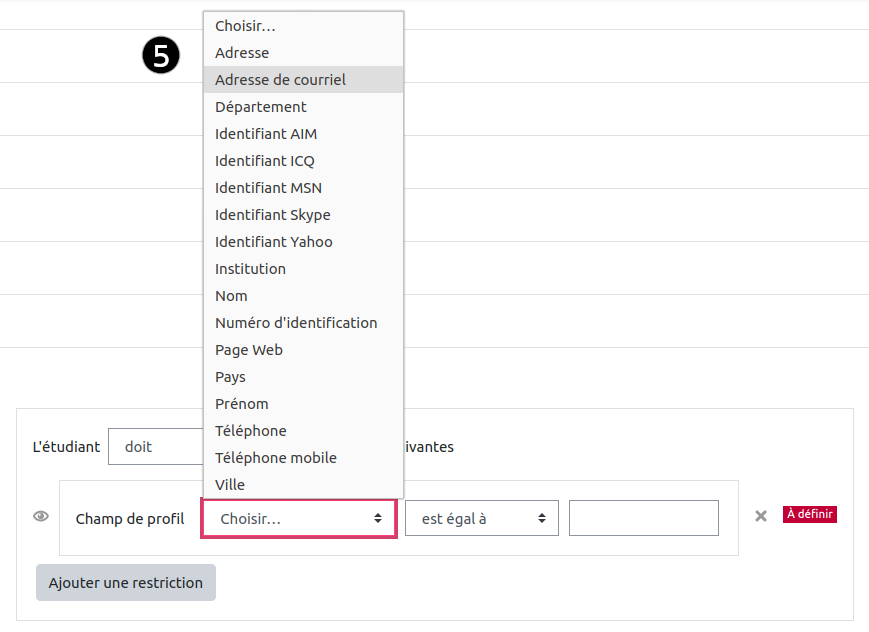Choose 'Numéro d'identification' option
This screenshot has height=632, width=869.
click(x=296, y=323)
